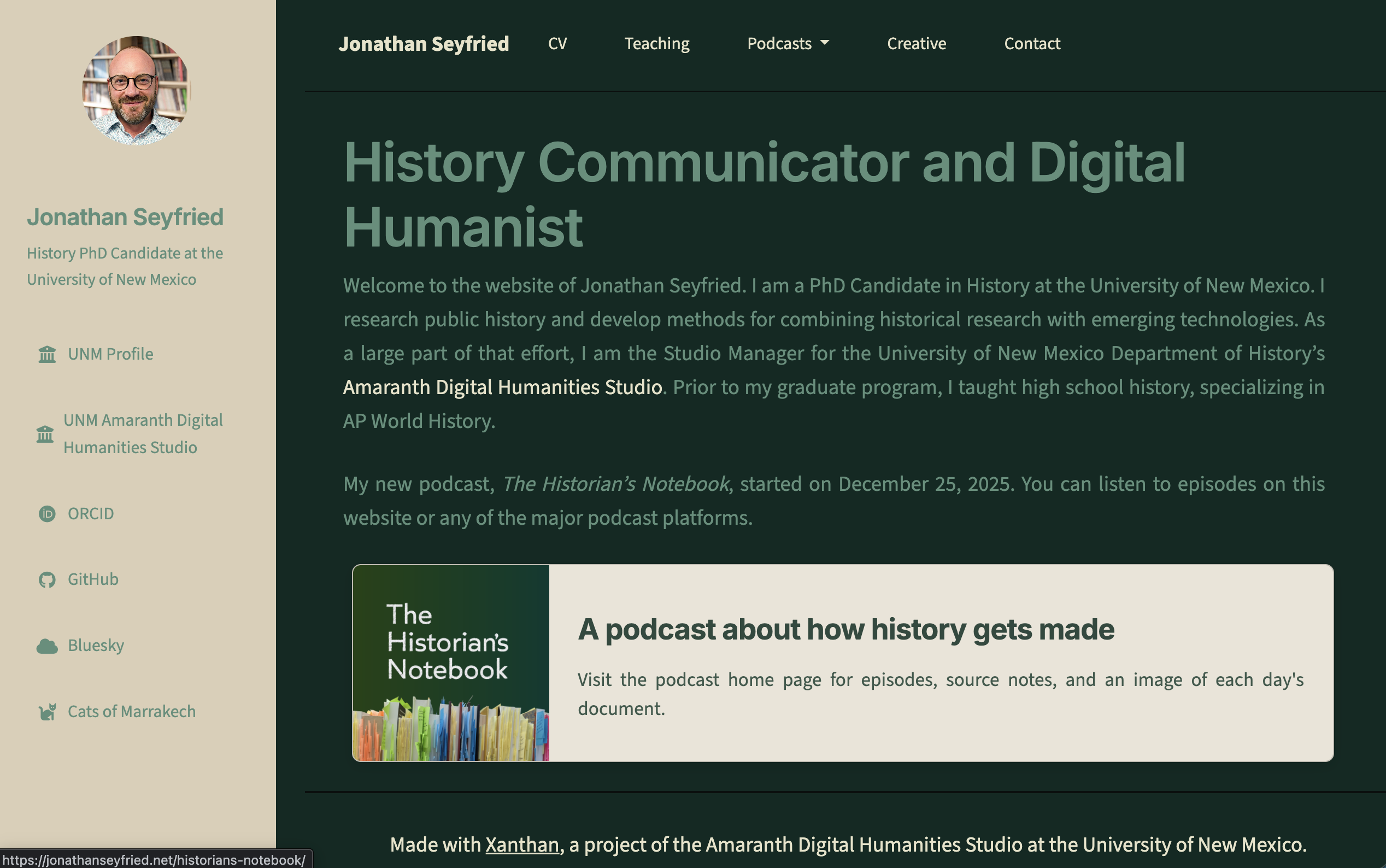Click the Jonathan Seyfried site title in navbar
The width and height of the screenshot is (1386, 868).
(424, 44)
